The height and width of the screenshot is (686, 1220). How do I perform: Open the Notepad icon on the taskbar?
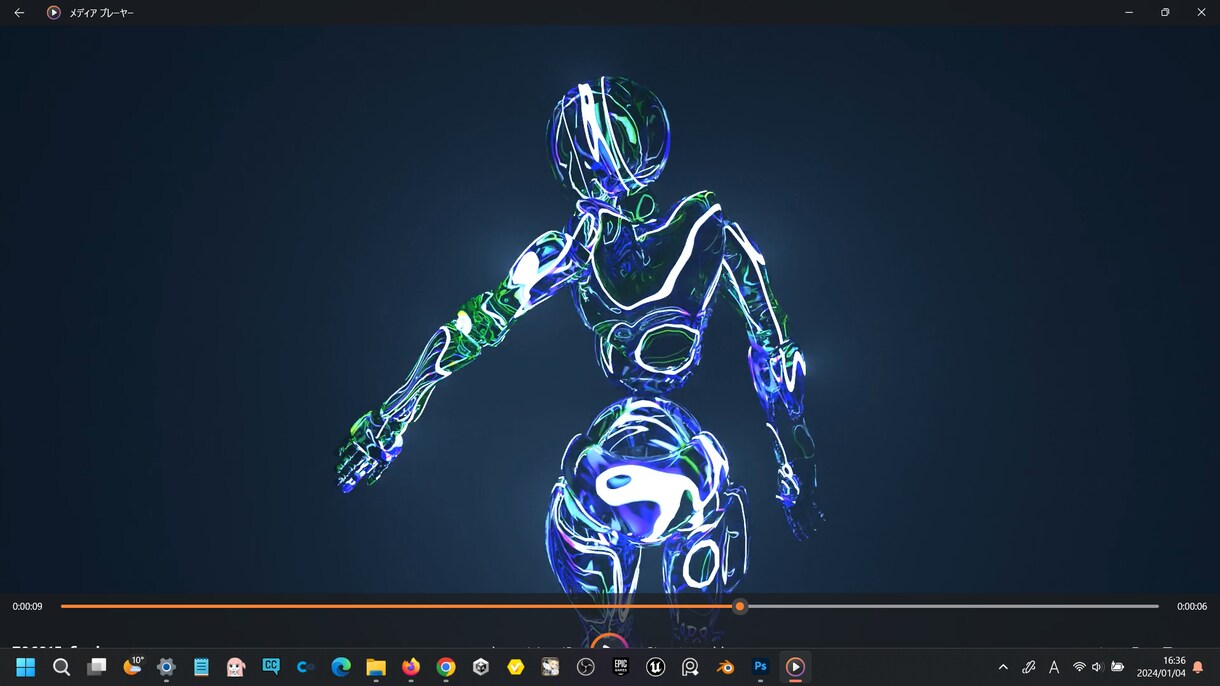click(x=201, y=667)
